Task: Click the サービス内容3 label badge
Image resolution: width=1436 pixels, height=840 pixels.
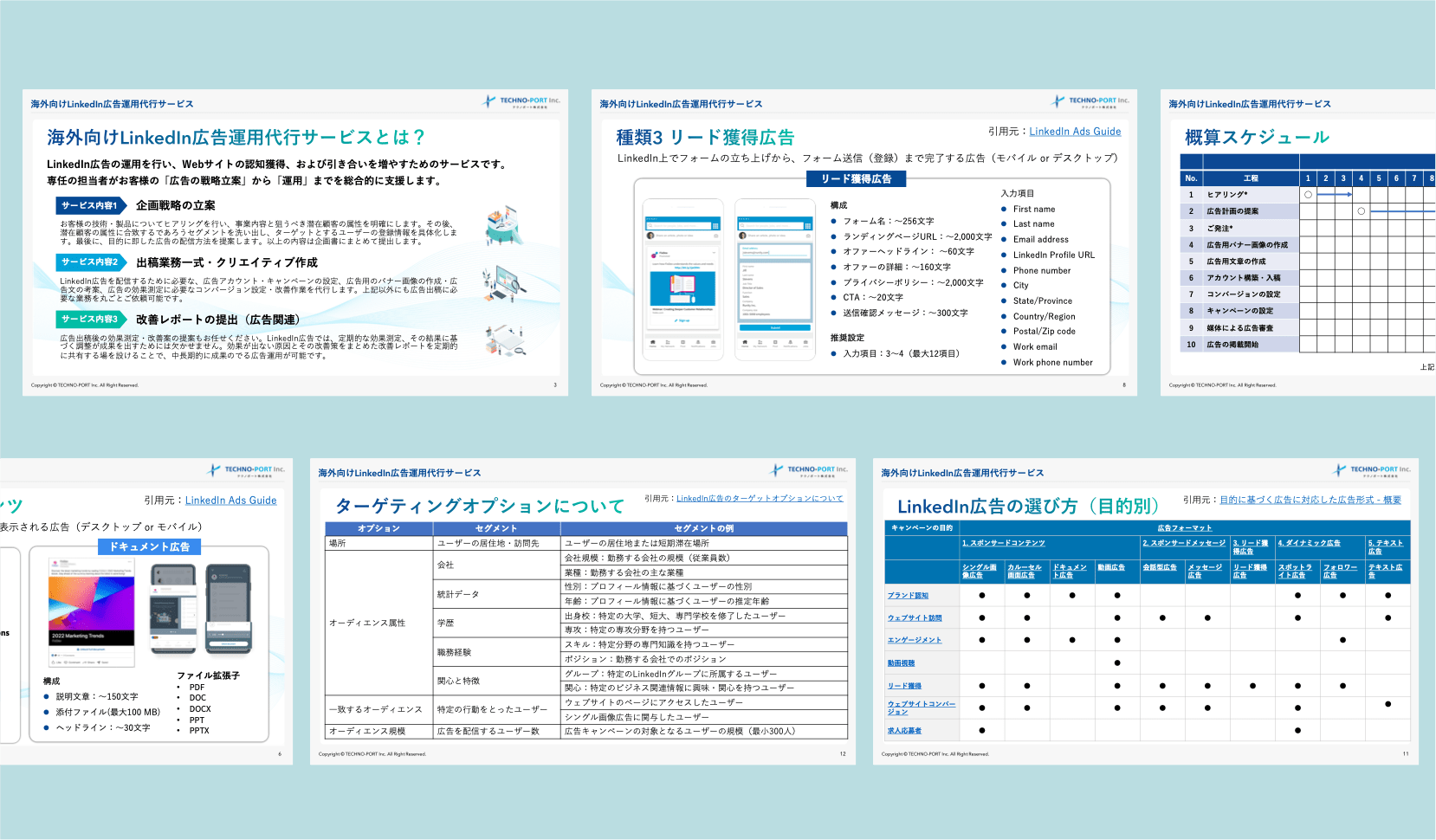Action: pos(89,320)
